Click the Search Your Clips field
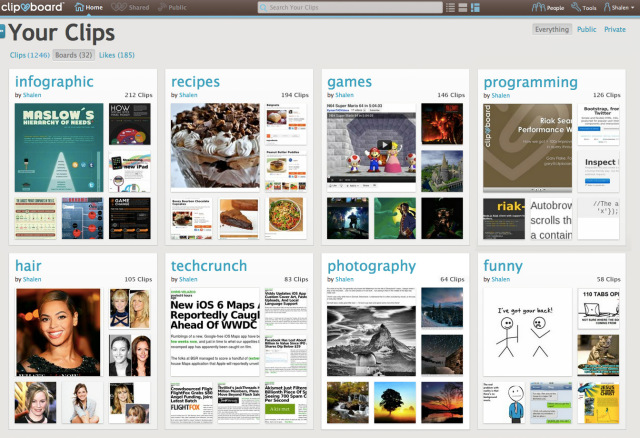 click(350, 7)
